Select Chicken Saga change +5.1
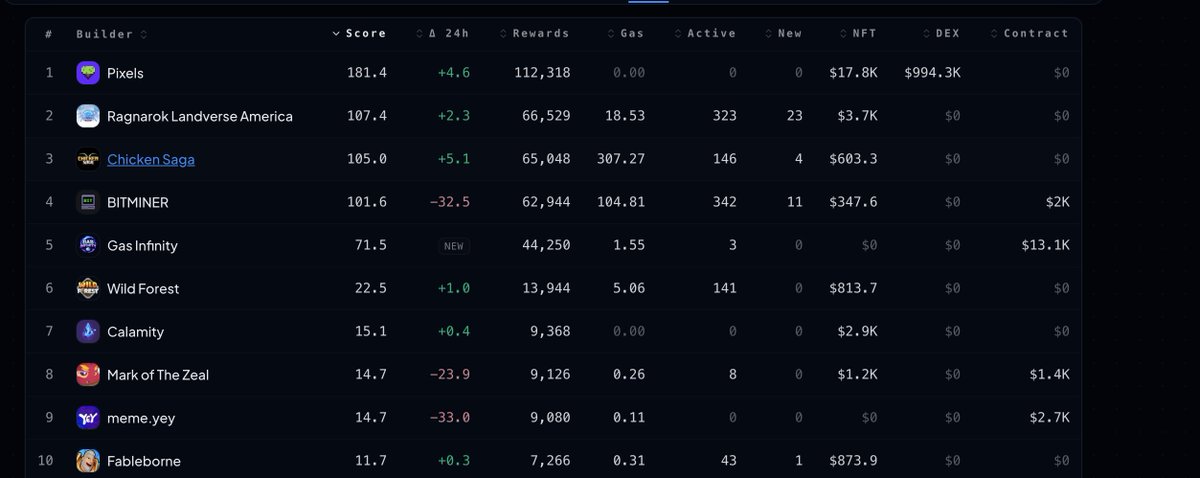 pos(454,159)
